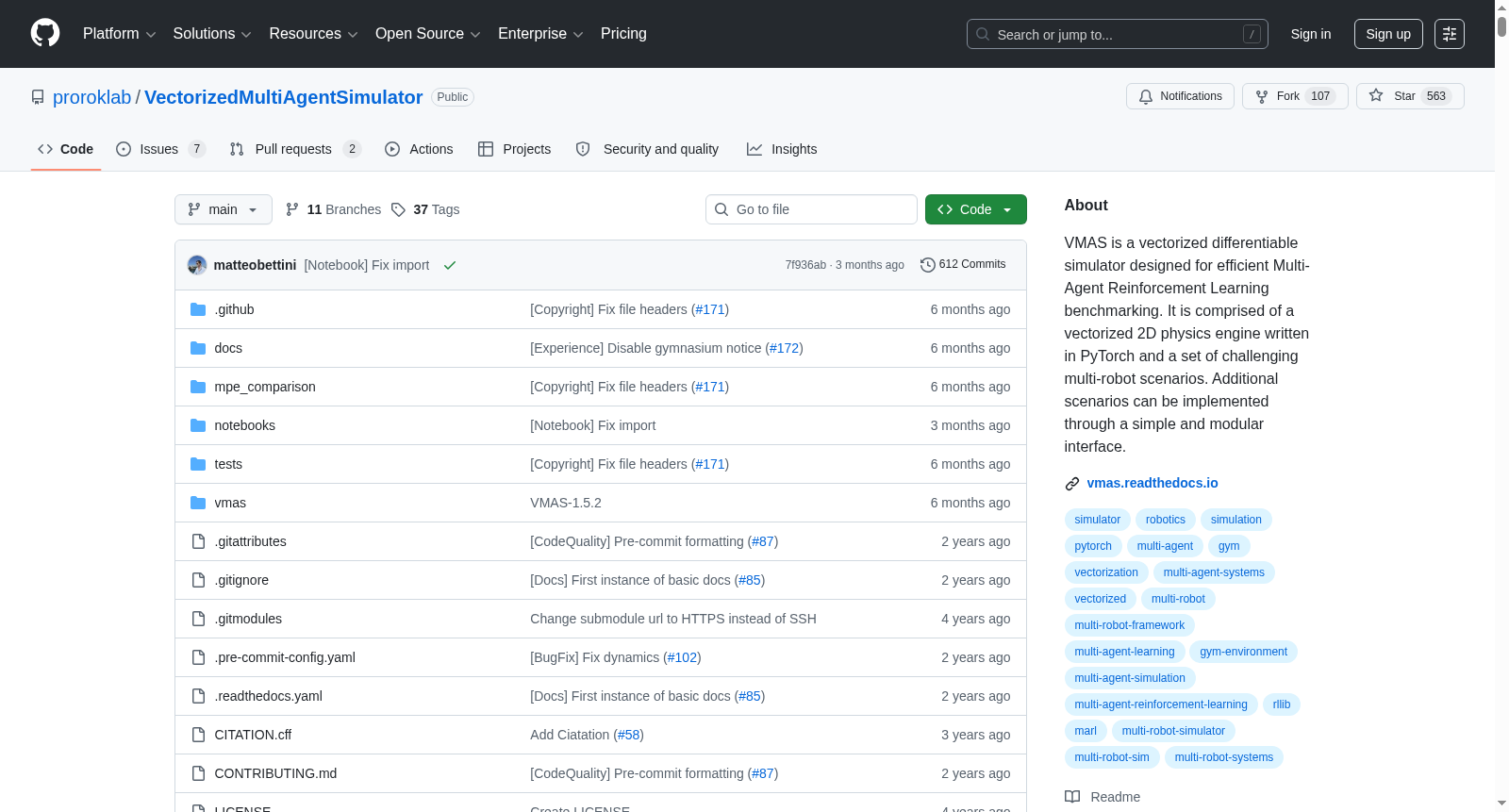Switch to the Actions tab
The height and width of the screenshot is (812, 1509).
(419, 149)
